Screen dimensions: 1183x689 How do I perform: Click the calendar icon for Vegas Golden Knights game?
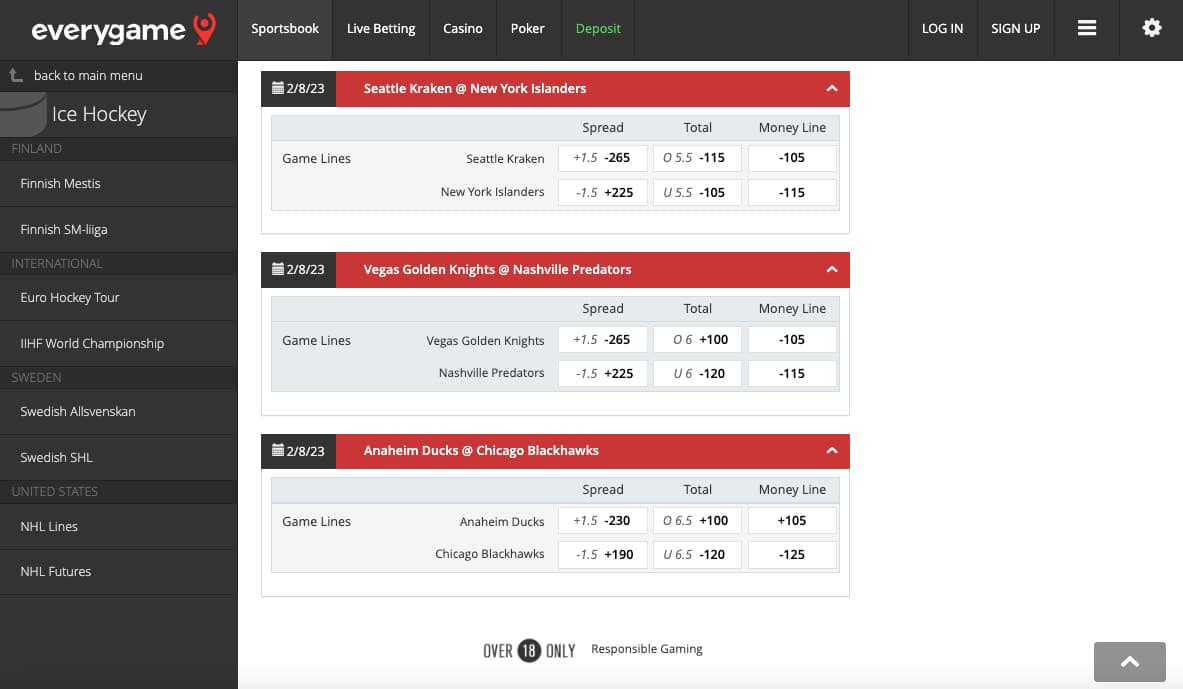tap(278, 269)
